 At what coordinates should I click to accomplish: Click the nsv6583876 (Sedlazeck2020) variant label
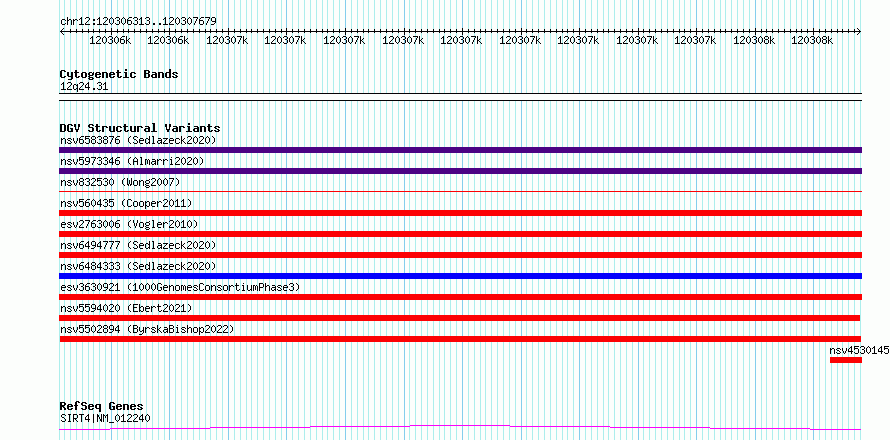click(138, 140)
